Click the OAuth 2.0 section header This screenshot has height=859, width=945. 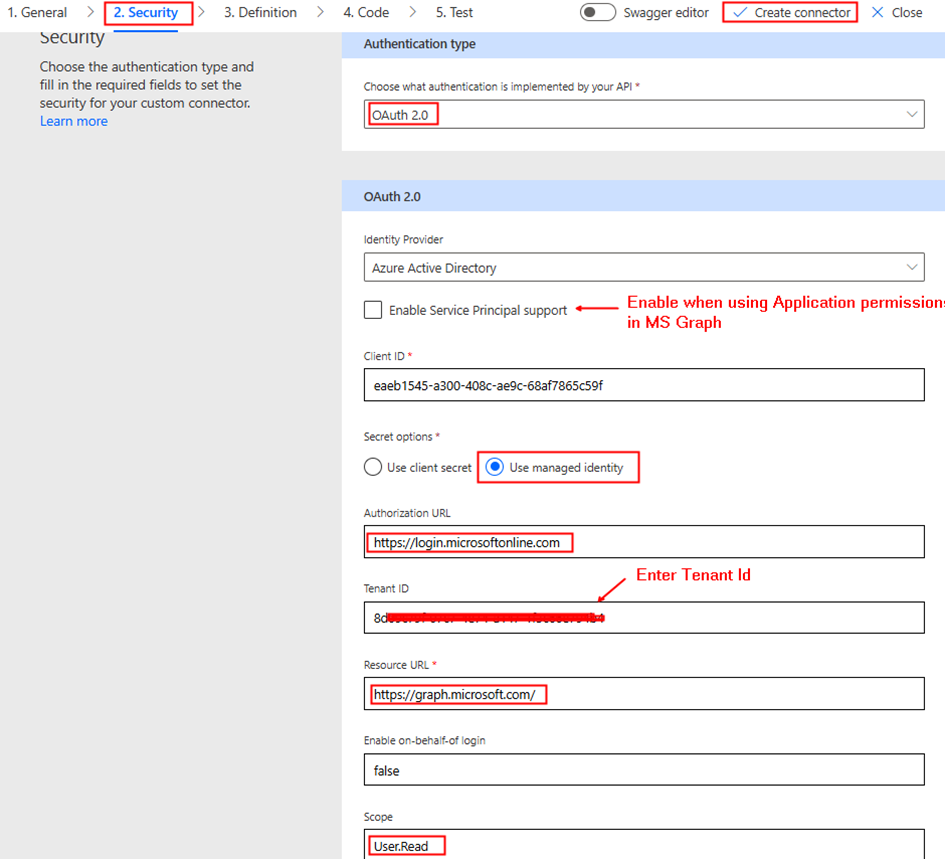point(643,197)
